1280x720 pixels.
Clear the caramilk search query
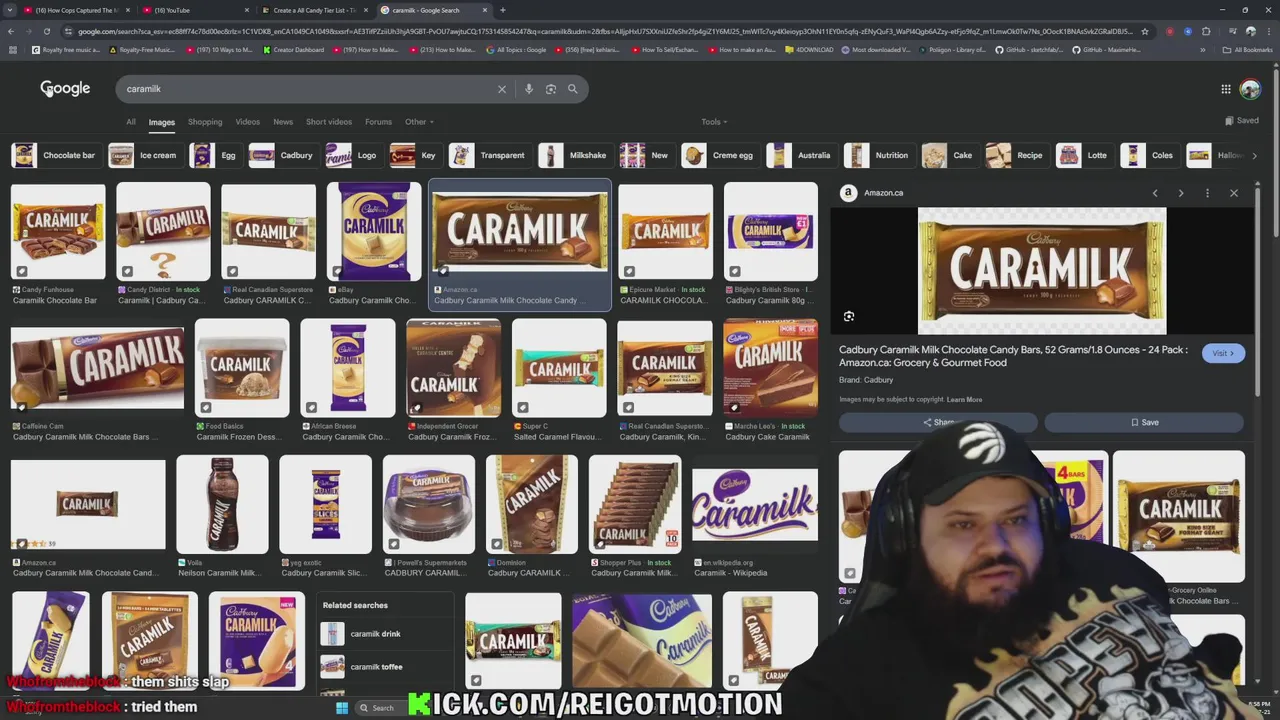click(502, 89)
